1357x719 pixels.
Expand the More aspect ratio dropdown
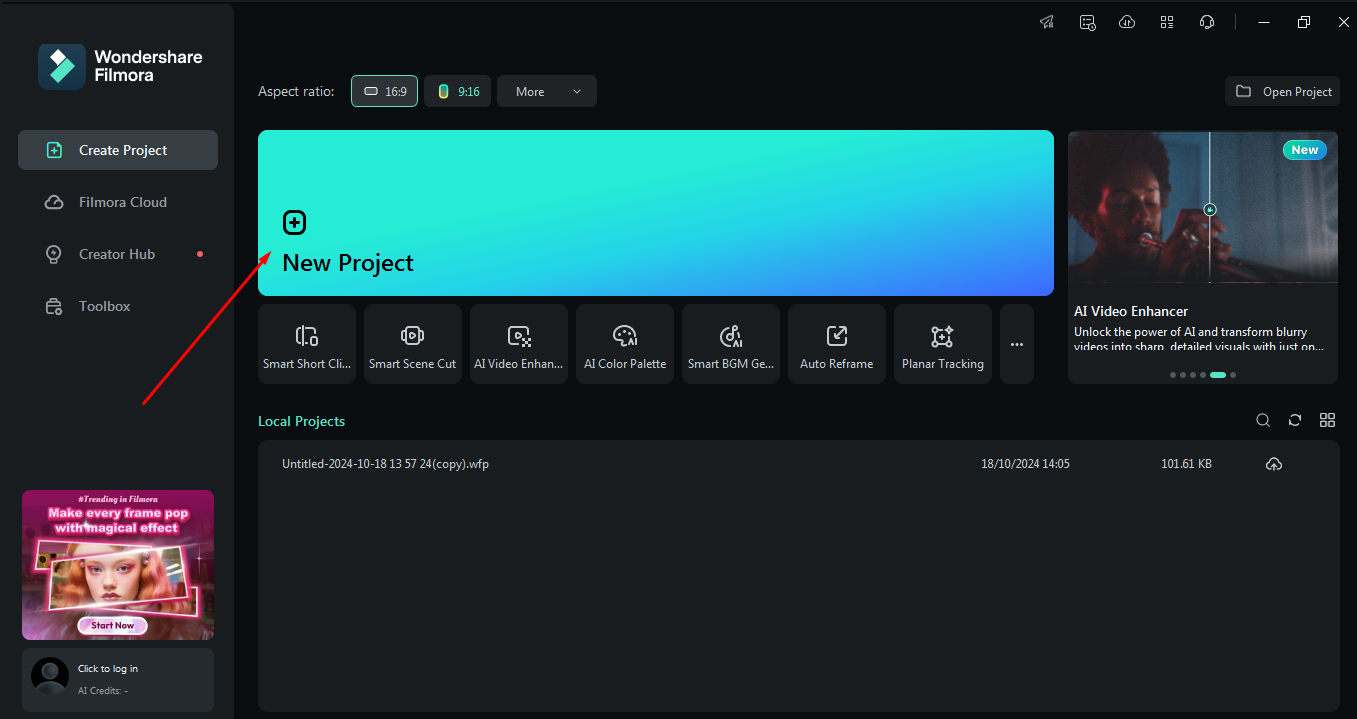pyautogui.click(x=547, y=91)
